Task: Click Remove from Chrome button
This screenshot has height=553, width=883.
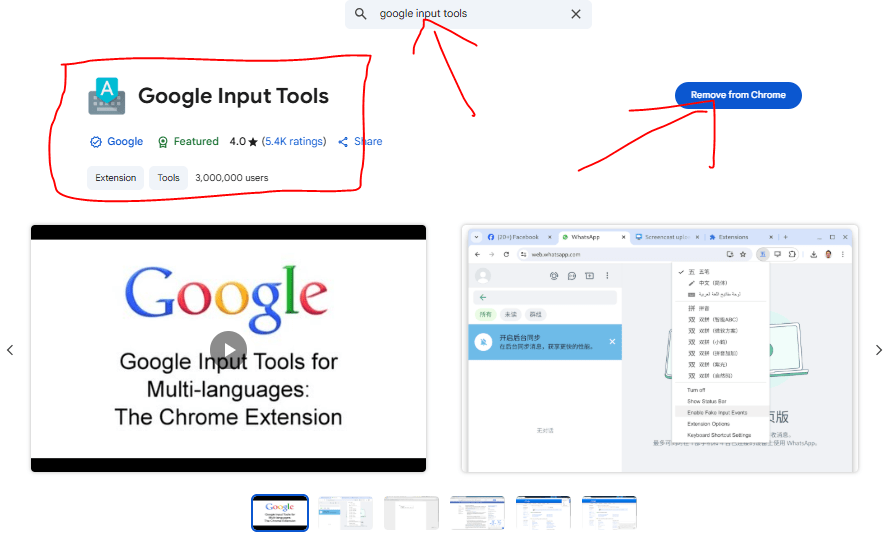Action: (738, 95)
